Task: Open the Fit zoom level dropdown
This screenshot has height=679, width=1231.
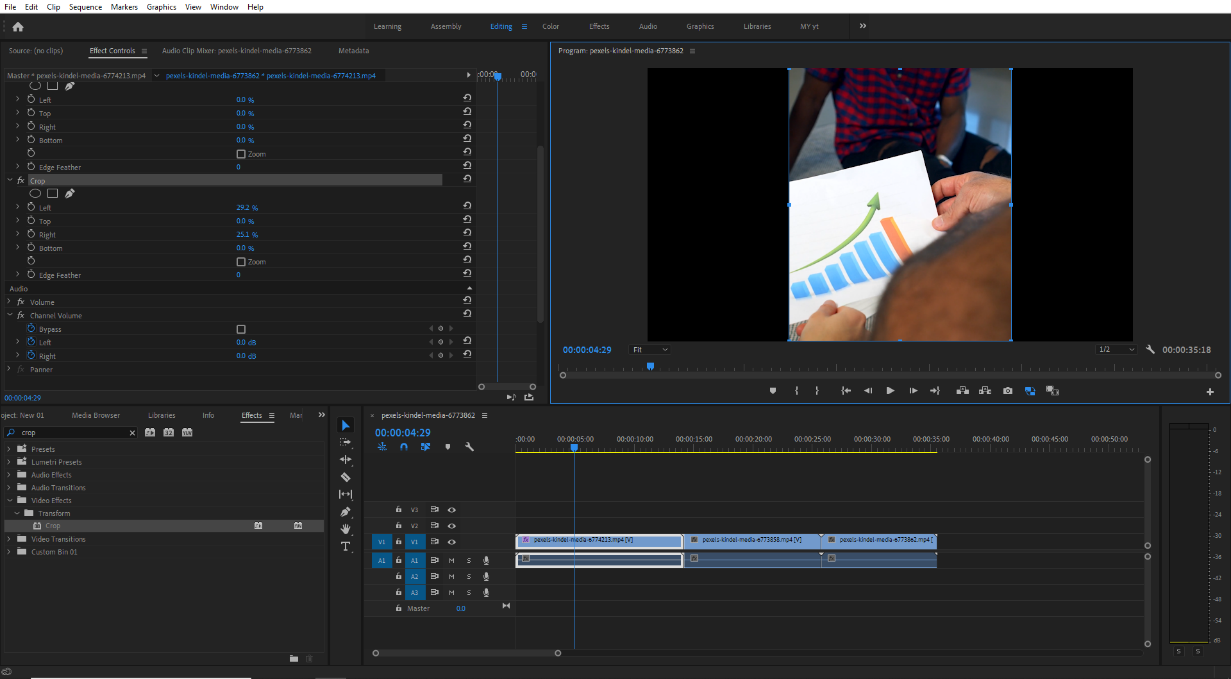Action: (650, 350)
